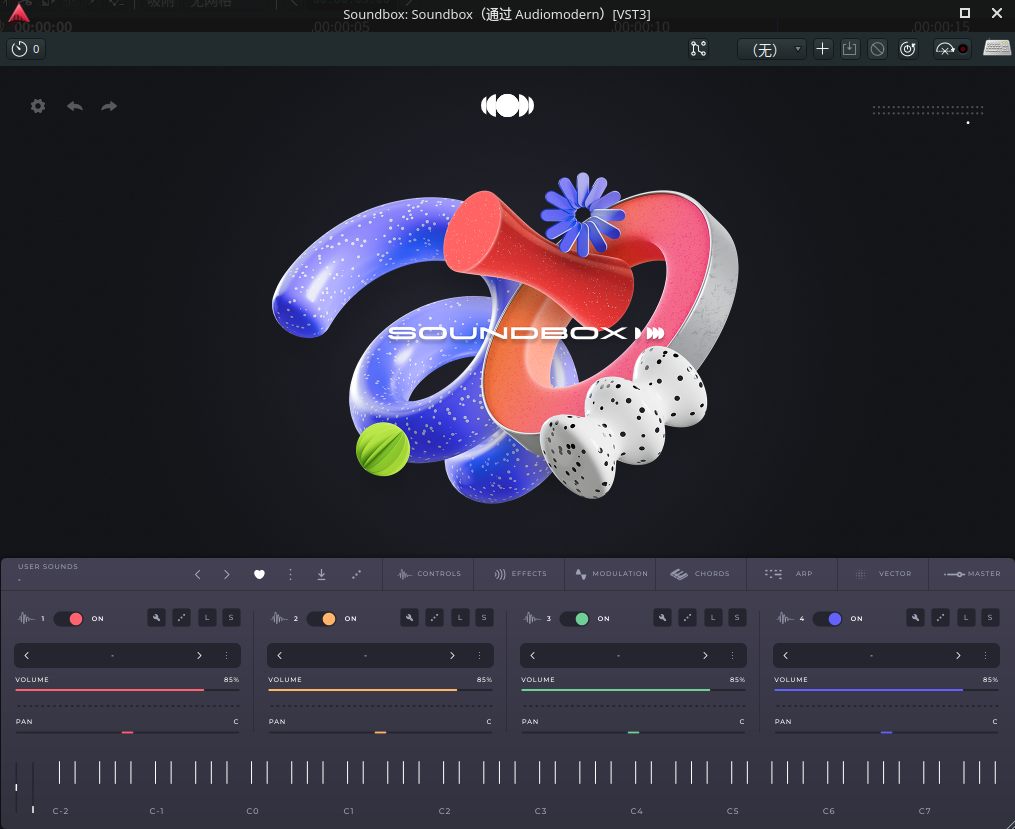1015x829 pixels.
Task: Click the save preset icon in host bar
Action: [850, 49]
